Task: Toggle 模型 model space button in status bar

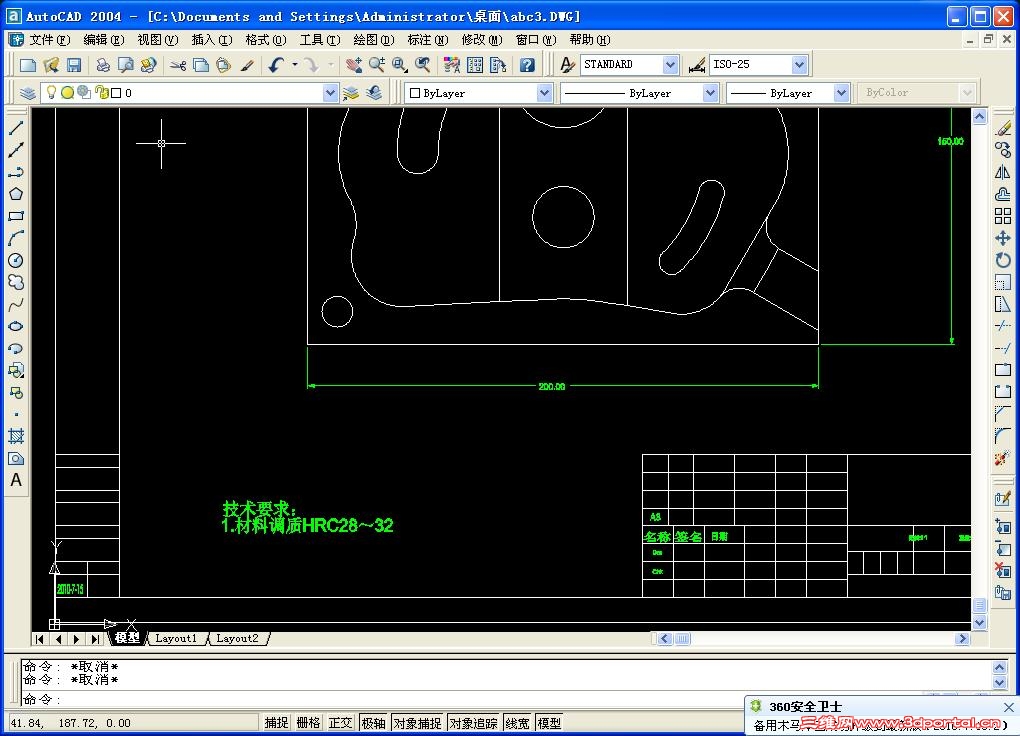Action: click(549, 723)
